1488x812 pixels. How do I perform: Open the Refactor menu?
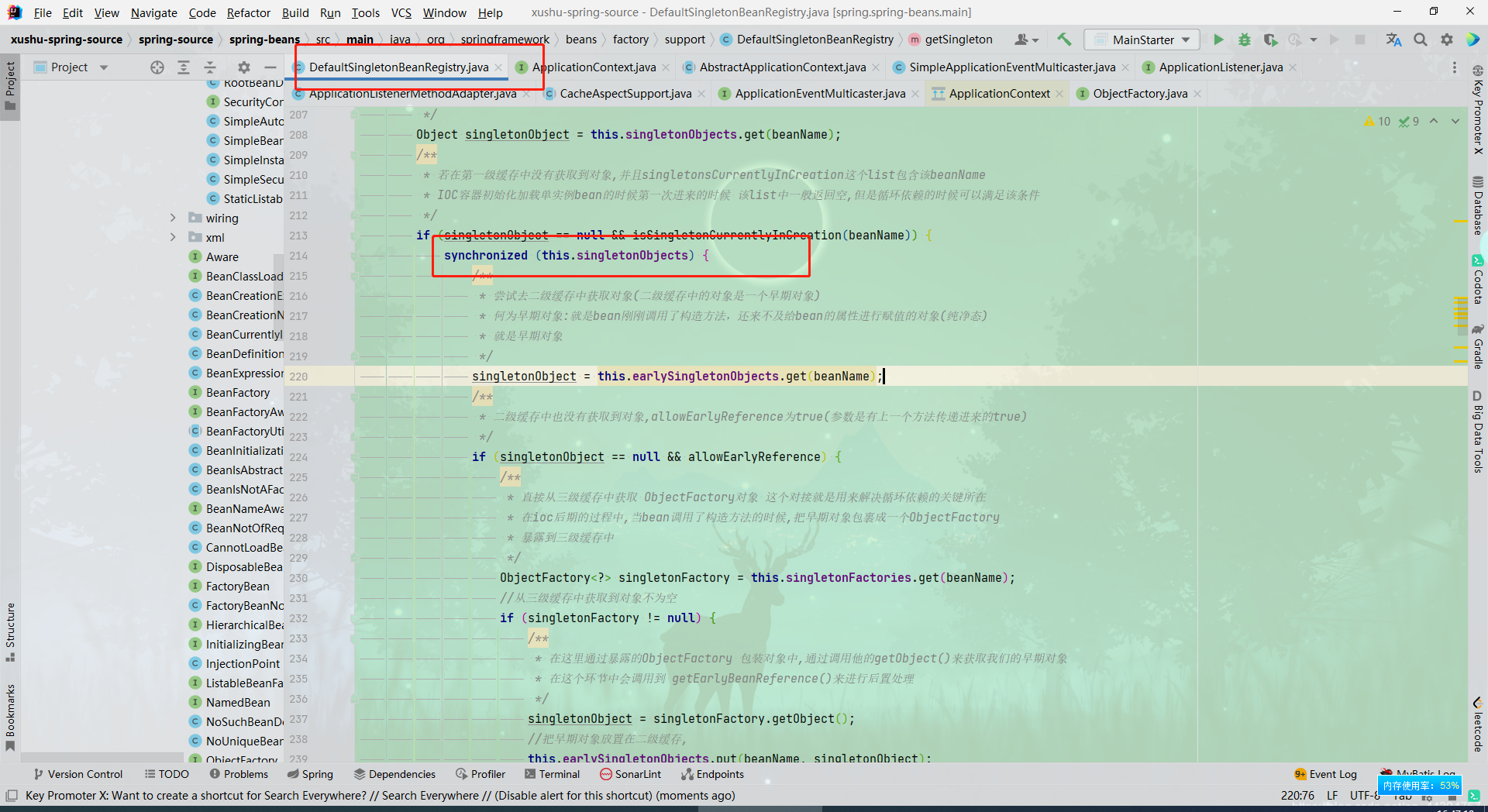[x=248, y=12]
